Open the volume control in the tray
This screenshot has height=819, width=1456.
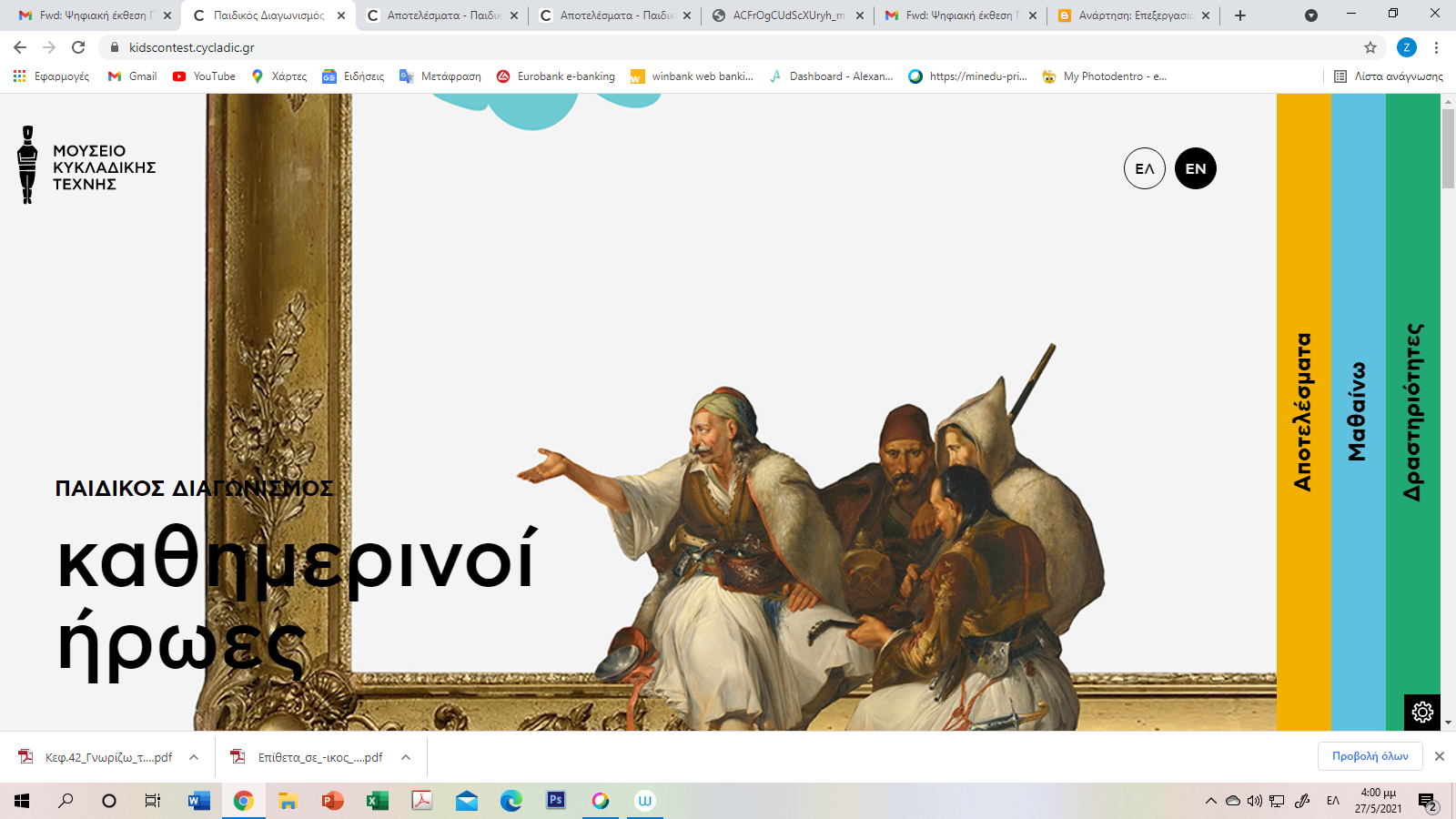point(1254,801)
